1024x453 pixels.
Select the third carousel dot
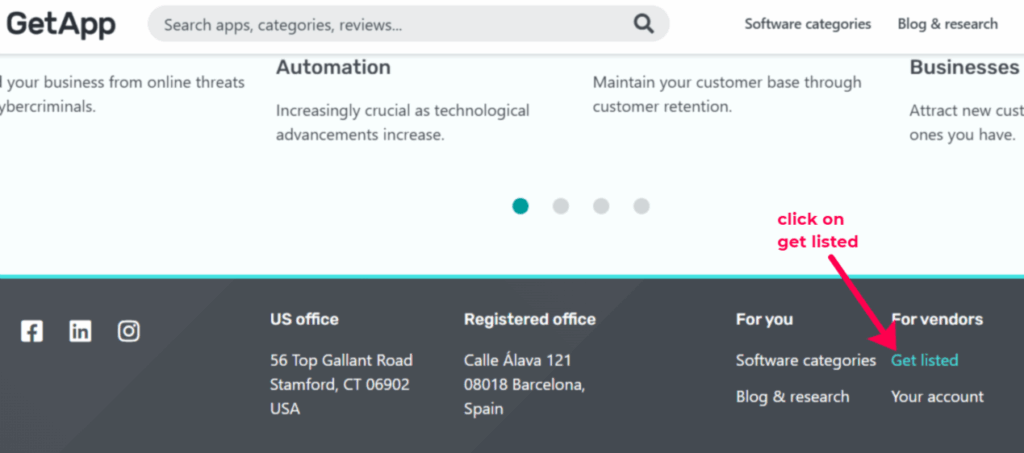pos(601,206)
